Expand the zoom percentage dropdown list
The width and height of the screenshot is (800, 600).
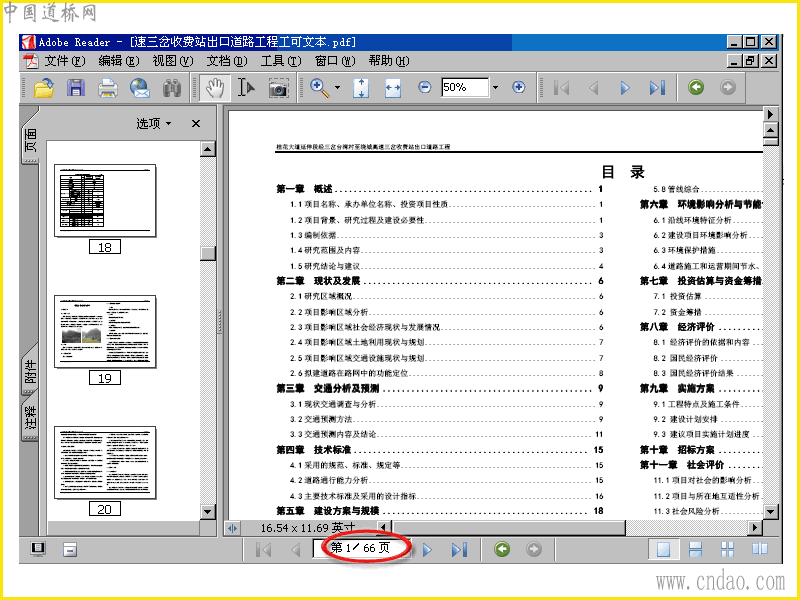coord(495,88)
